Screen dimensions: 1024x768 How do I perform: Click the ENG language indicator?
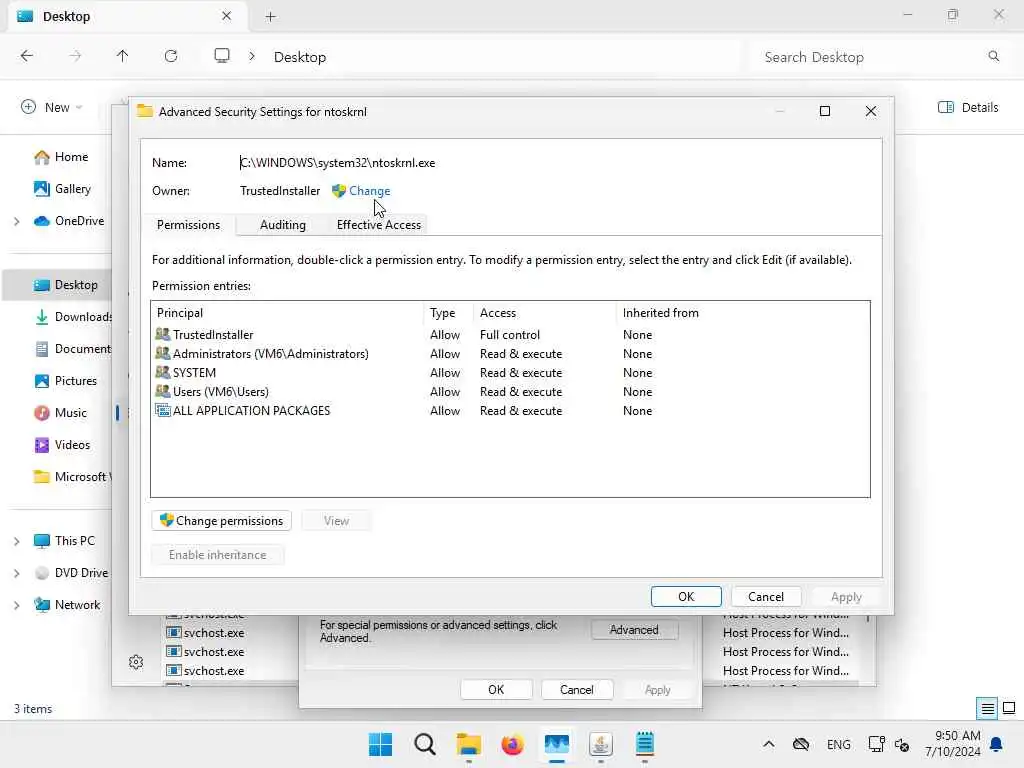pos(839,744)
